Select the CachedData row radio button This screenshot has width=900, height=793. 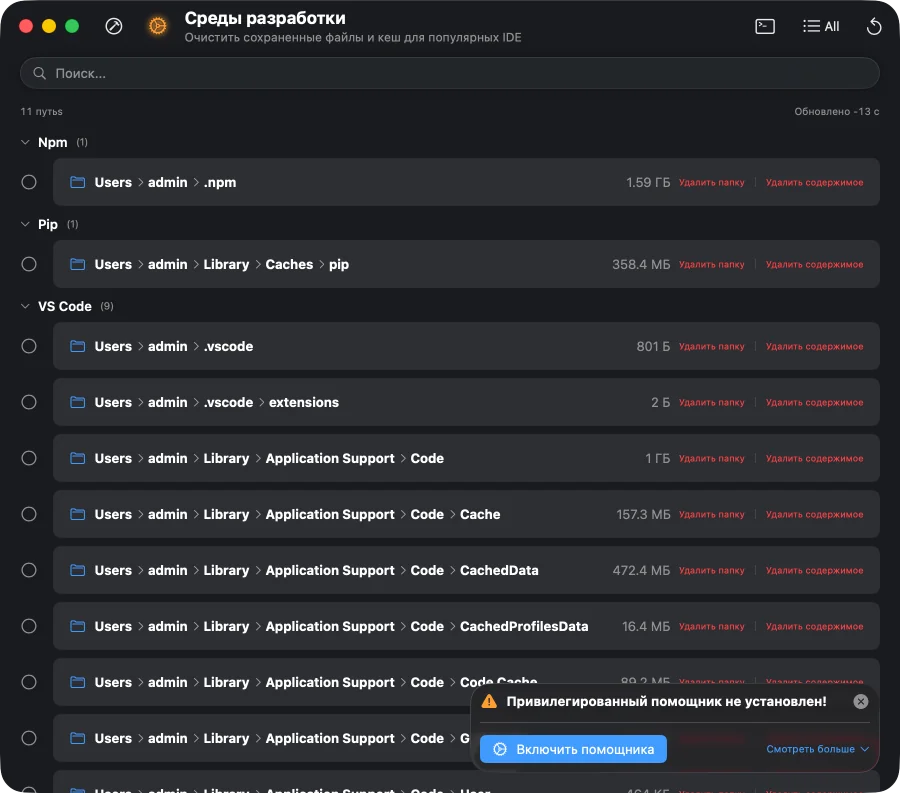(29, 570)
